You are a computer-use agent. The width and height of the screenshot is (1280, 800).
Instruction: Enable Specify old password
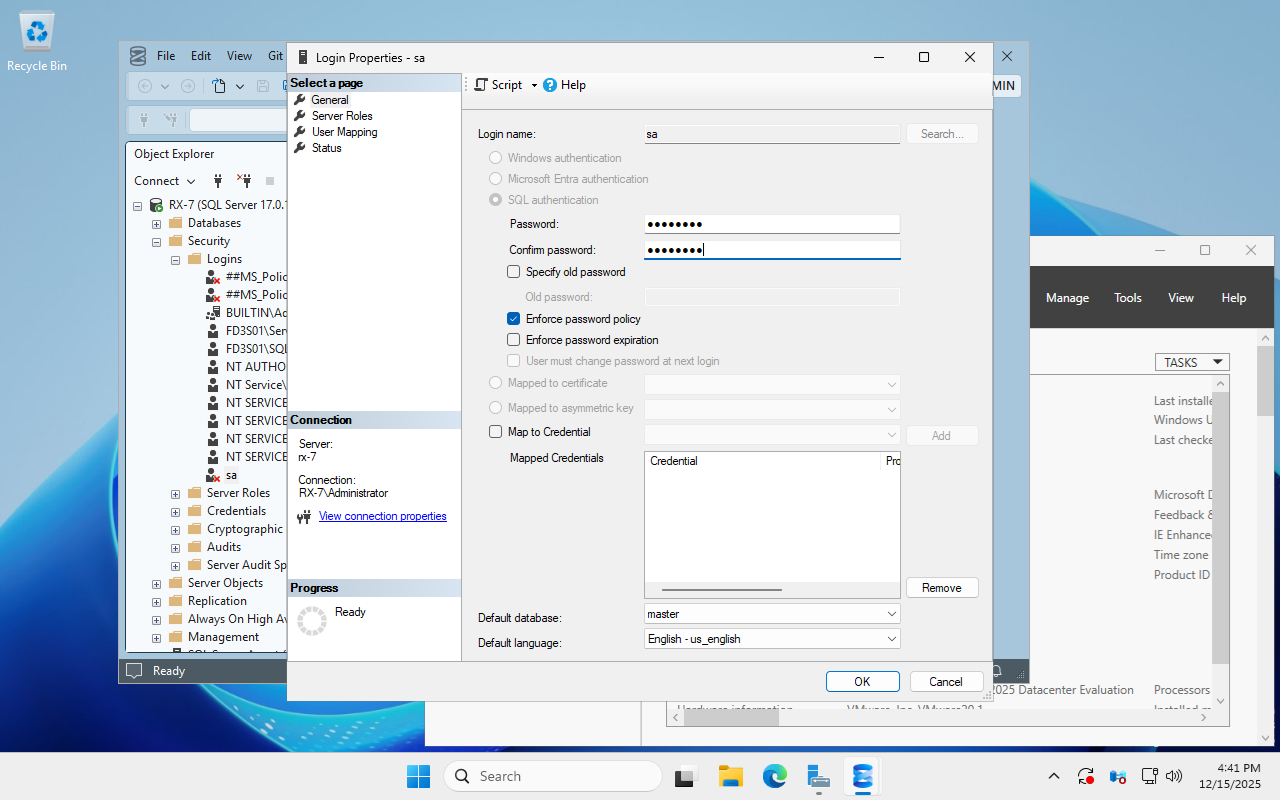point(513,271)
